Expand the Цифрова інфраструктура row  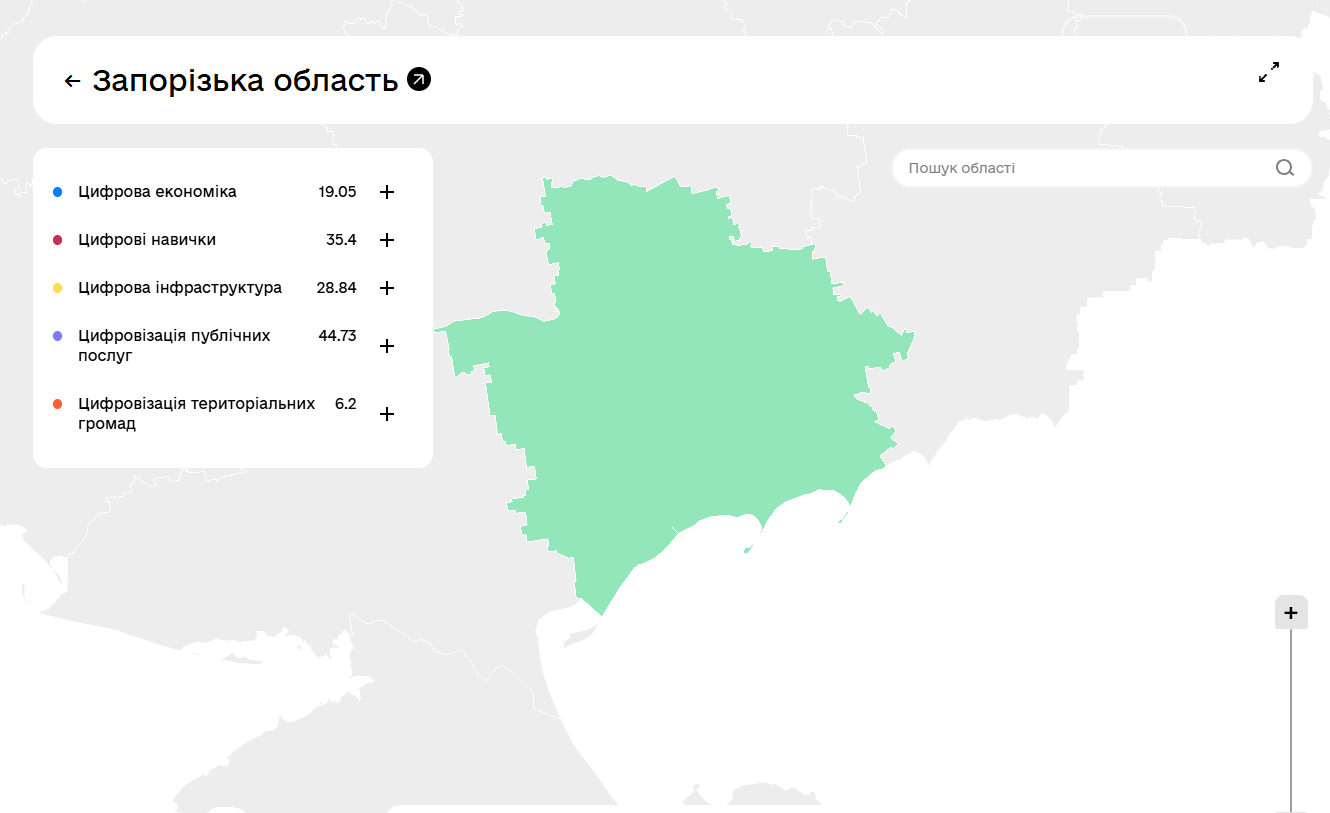pyautogui.click(x=387, y=288)
